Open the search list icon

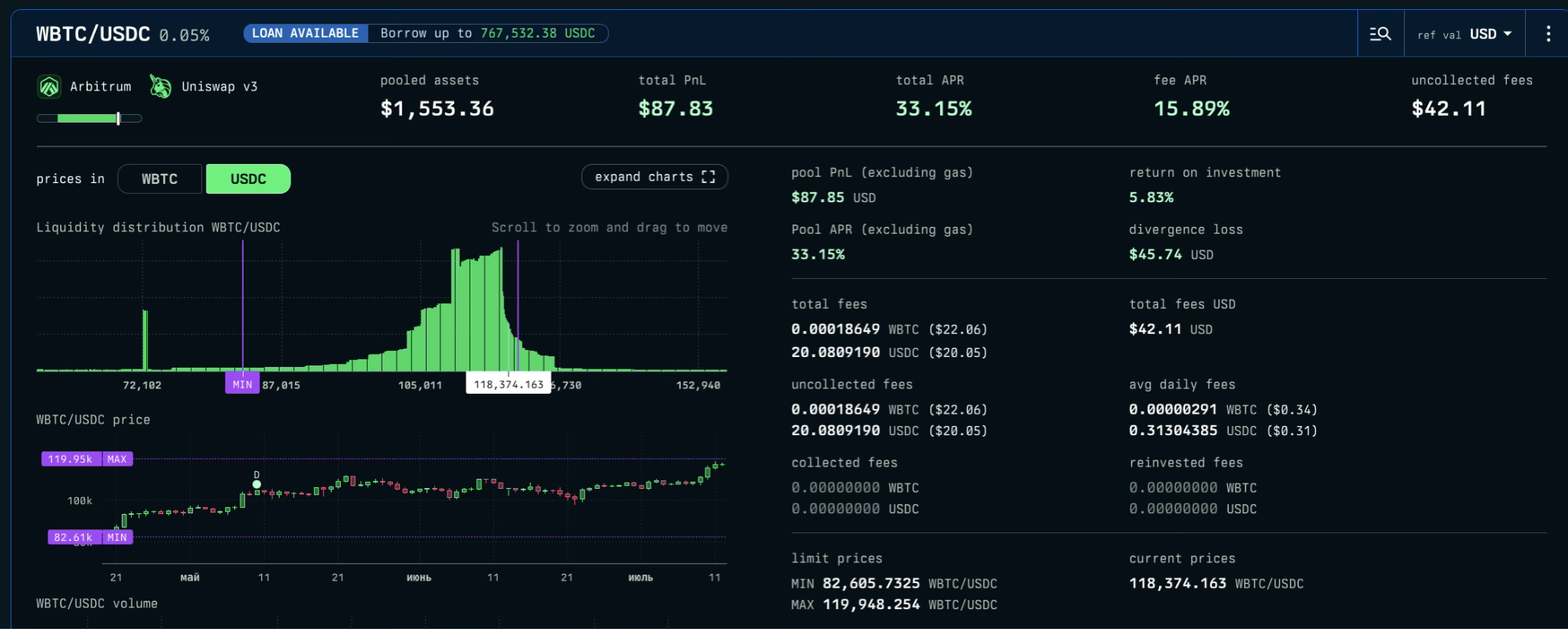tap(1380, 34)
